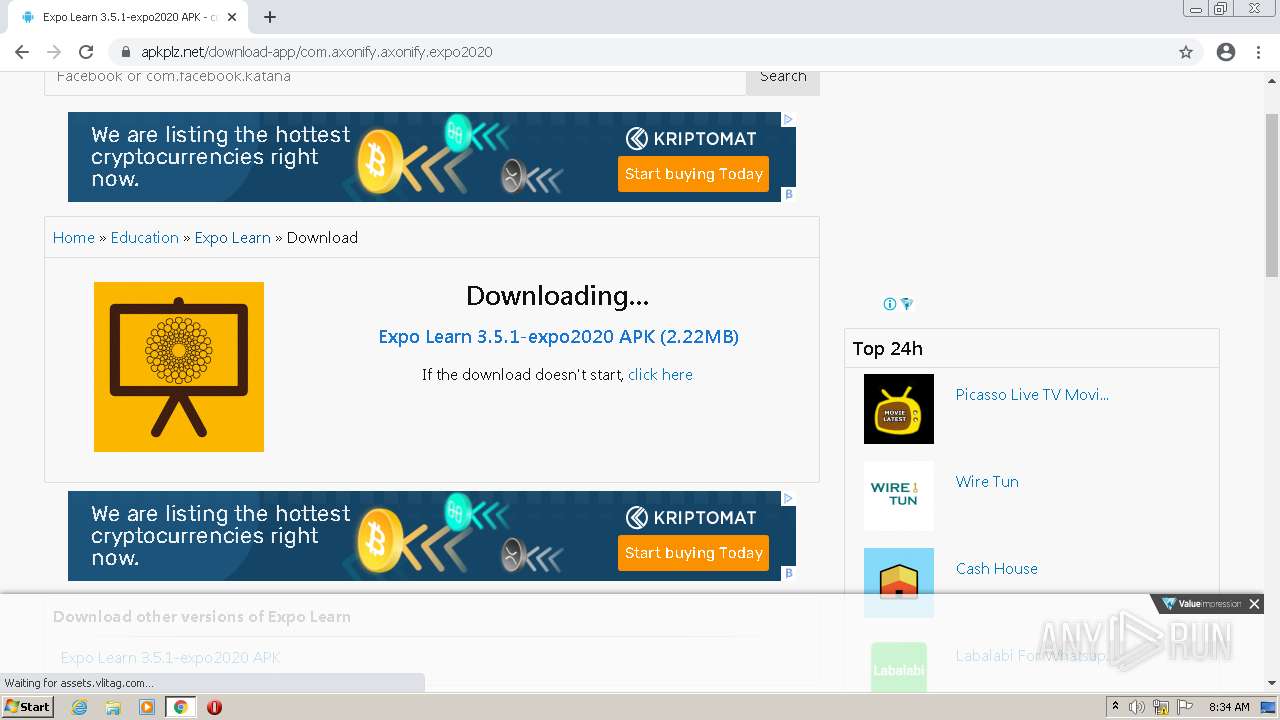
Task: Select the Expo Learn APK tab
Action: pos(128,17)
